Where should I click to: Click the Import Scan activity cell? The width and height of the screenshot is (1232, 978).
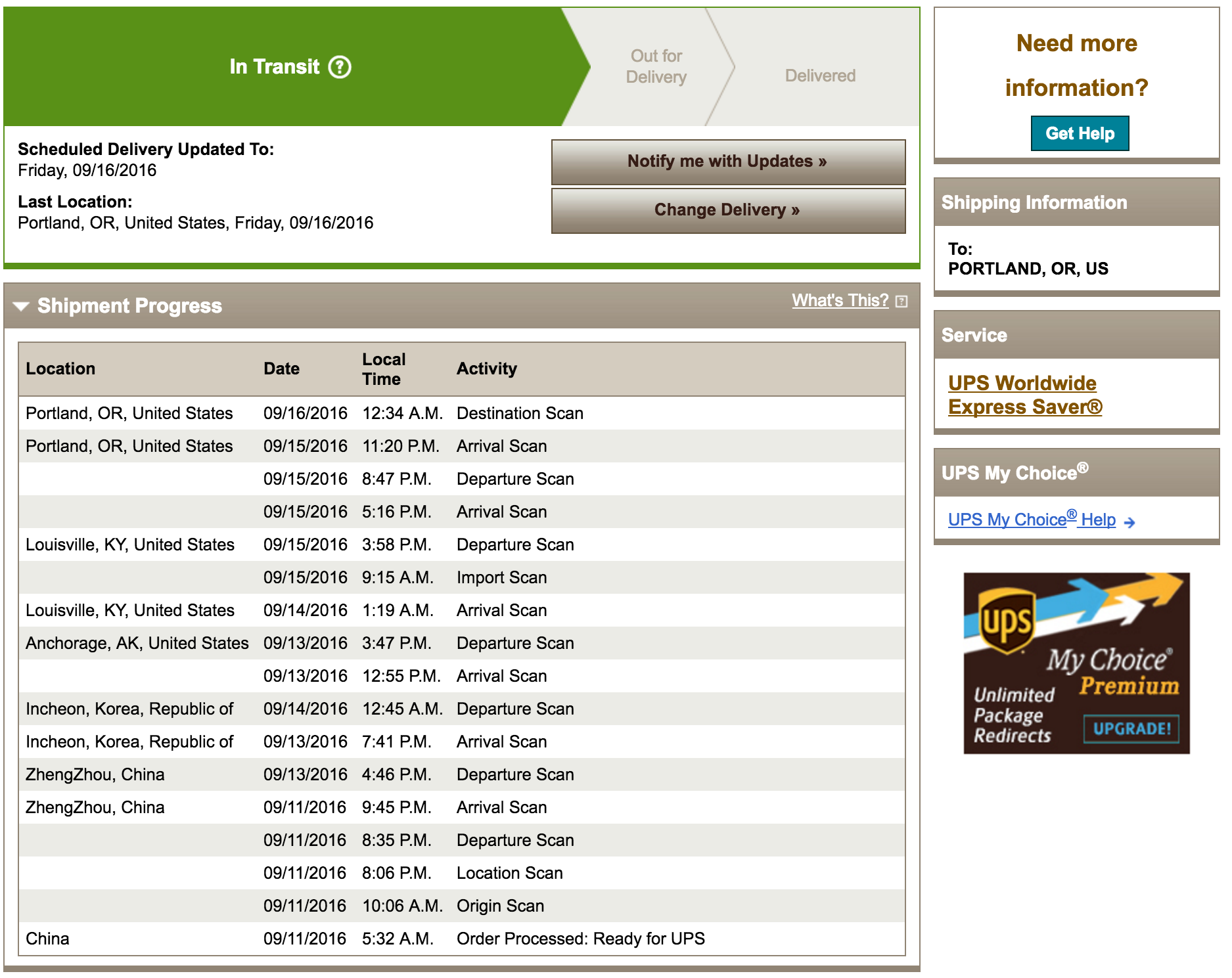click(x=501, y=577)
